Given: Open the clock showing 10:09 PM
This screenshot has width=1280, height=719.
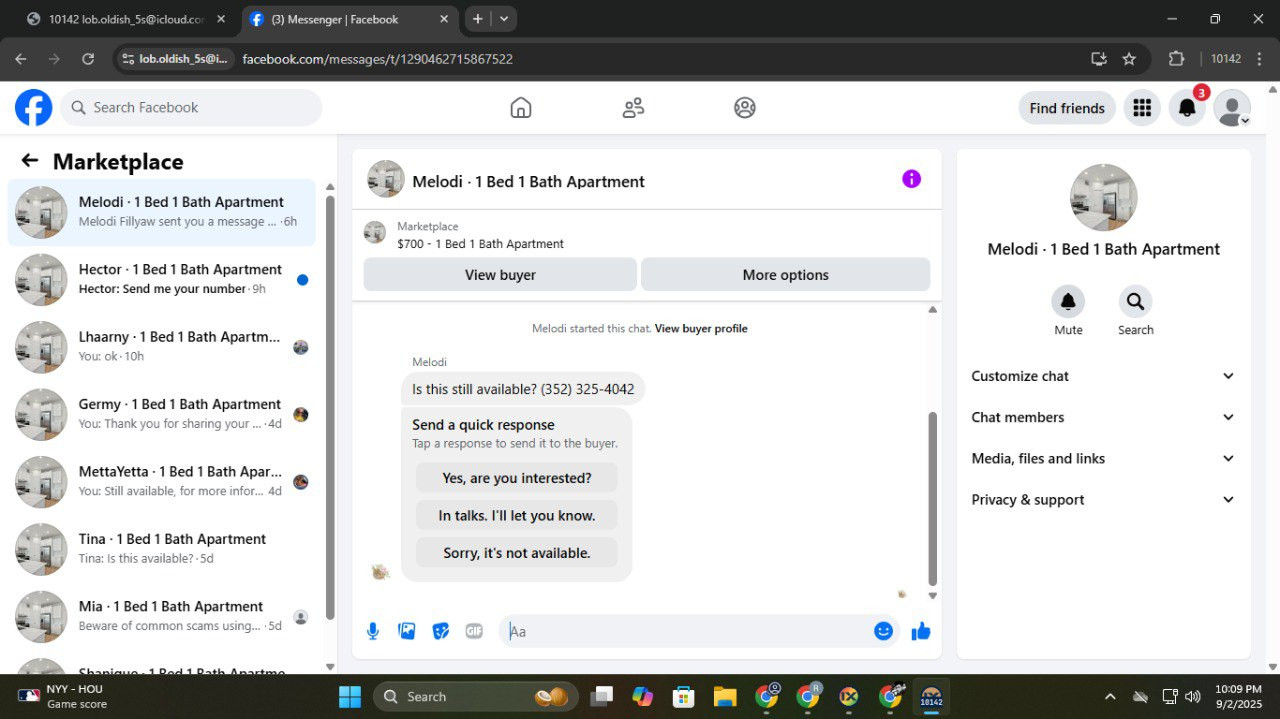Looking at the screenshot, I should click(x=1238, y=696).
